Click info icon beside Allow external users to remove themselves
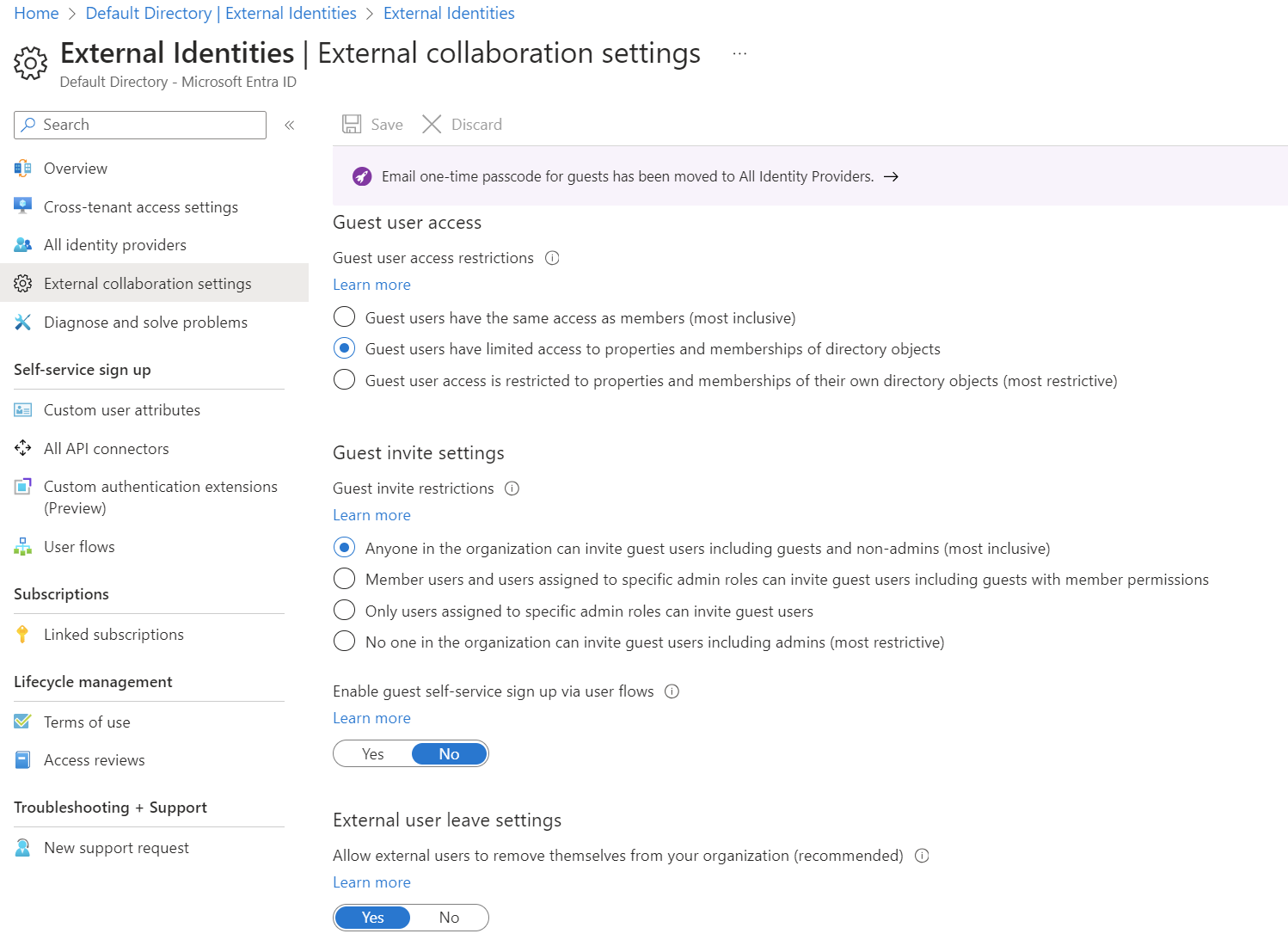Viewport: 1288px width, 946px height. click(922, 856)
